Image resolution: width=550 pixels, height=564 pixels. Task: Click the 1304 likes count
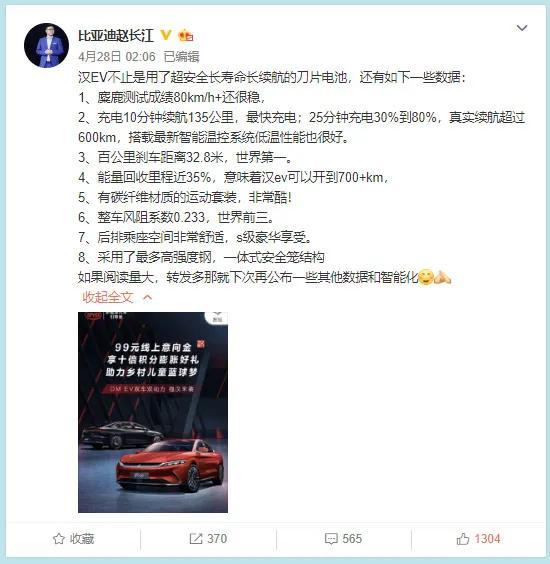pyautogui.click(x=487, y=538)
